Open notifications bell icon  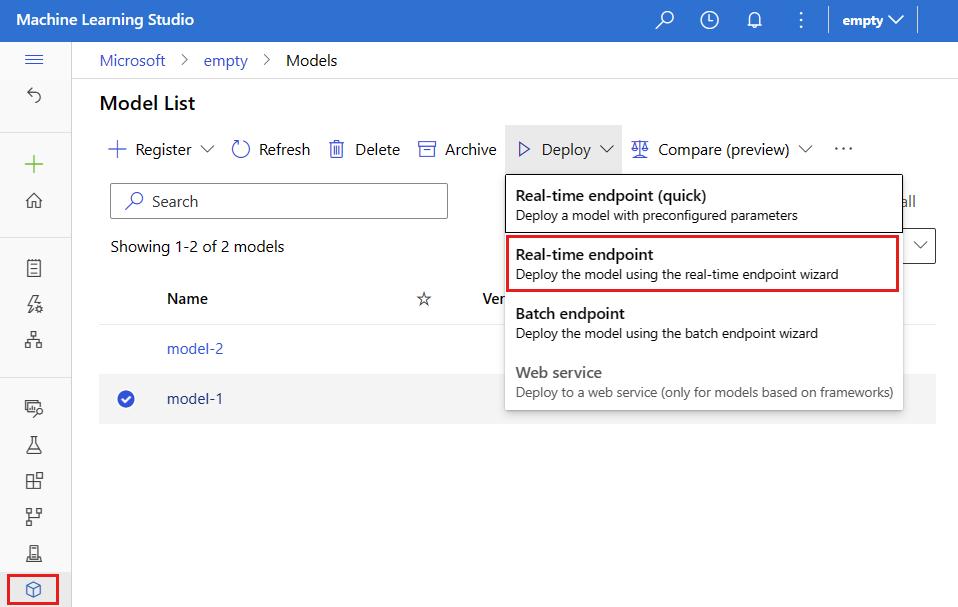pyautogui.click(x=755, y=20)
